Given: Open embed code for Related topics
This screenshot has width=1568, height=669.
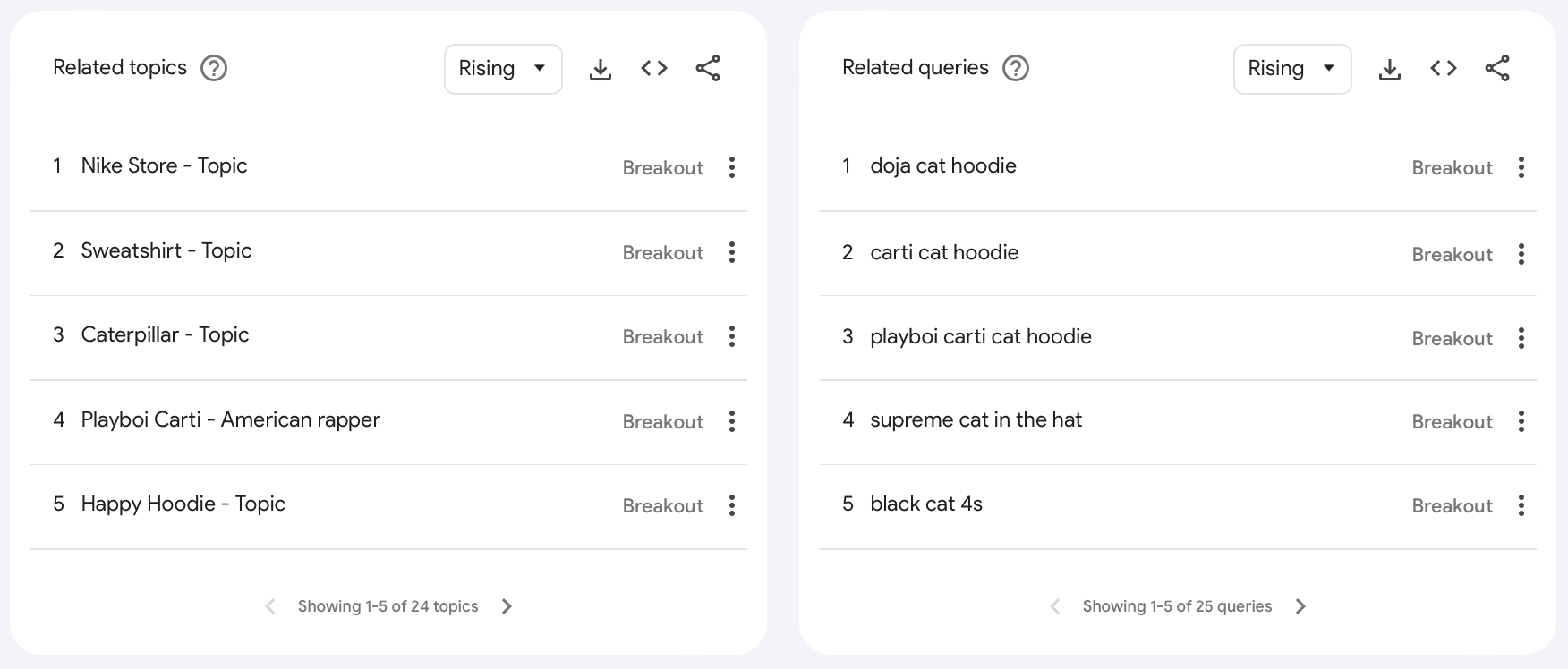Looking at the screenshot, I should [654, 69].
